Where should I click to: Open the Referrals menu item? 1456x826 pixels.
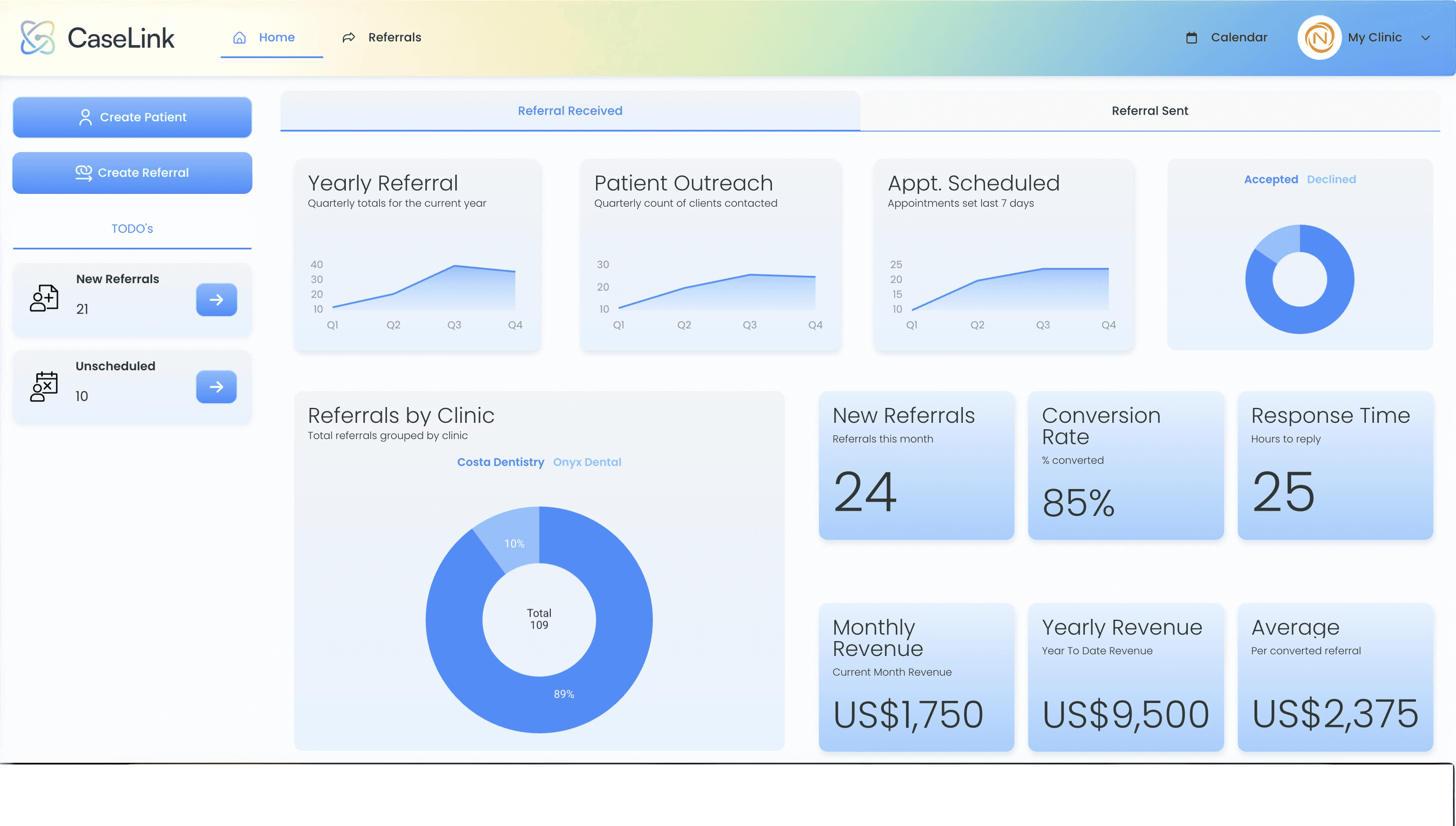(x=382, y=38)
